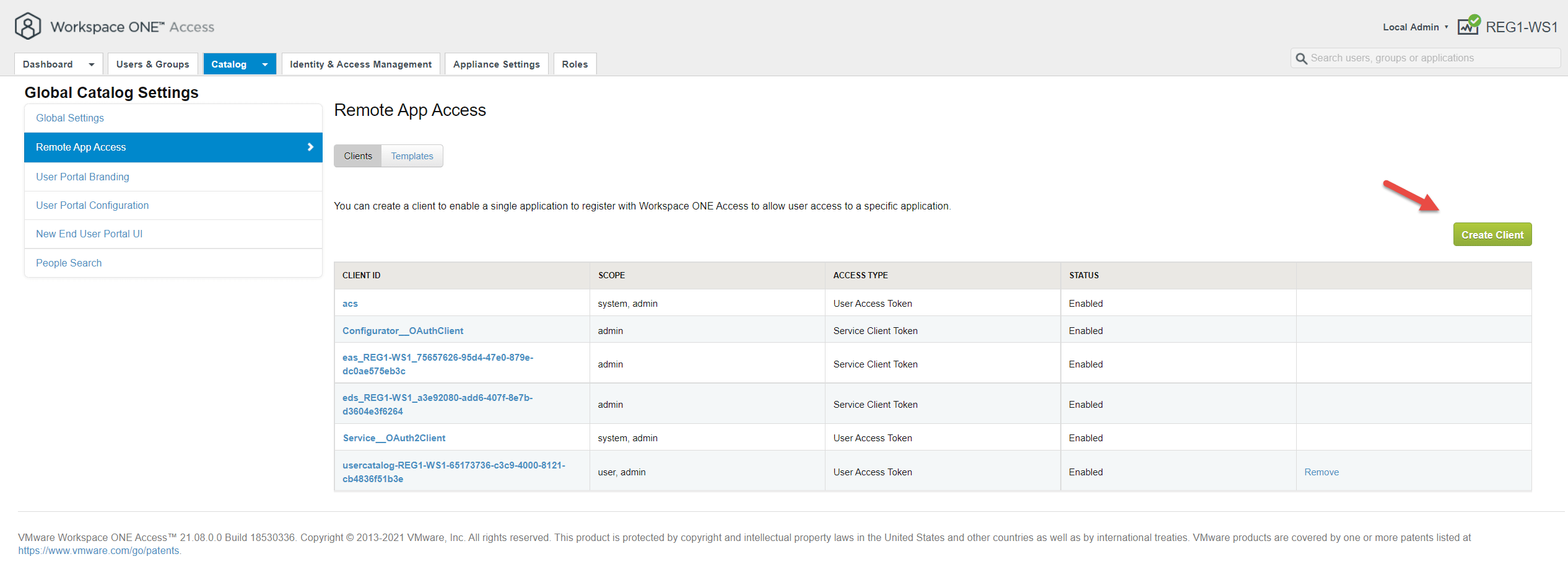The image size is (1568, 572).
Task: Go to Users & Groups tab
Action: click(153, 64)
